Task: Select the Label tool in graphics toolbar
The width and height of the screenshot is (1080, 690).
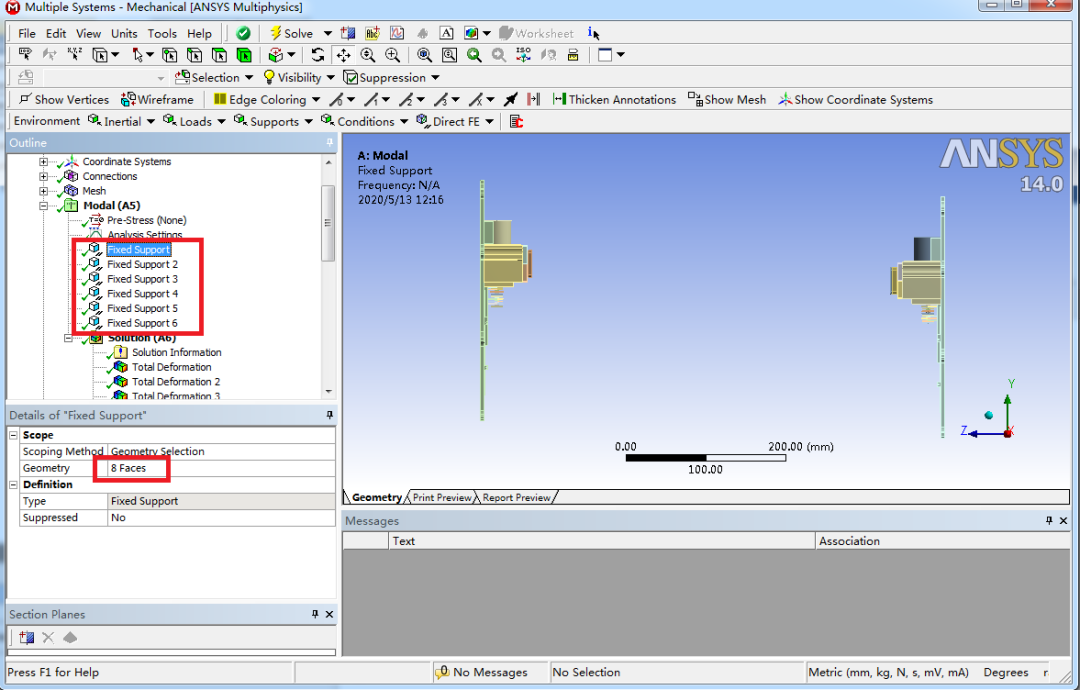Action: (x=25, y=55)
